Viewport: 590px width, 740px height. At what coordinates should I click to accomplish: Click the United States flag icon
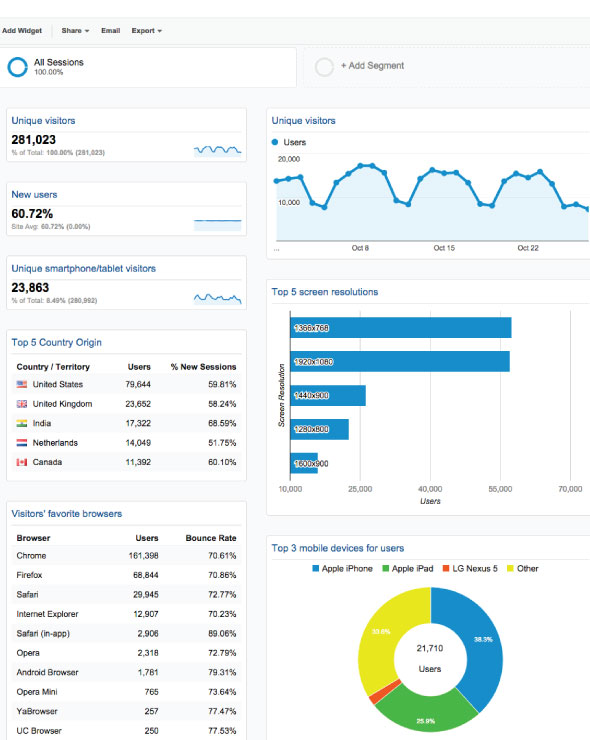[x=22, y=384]
